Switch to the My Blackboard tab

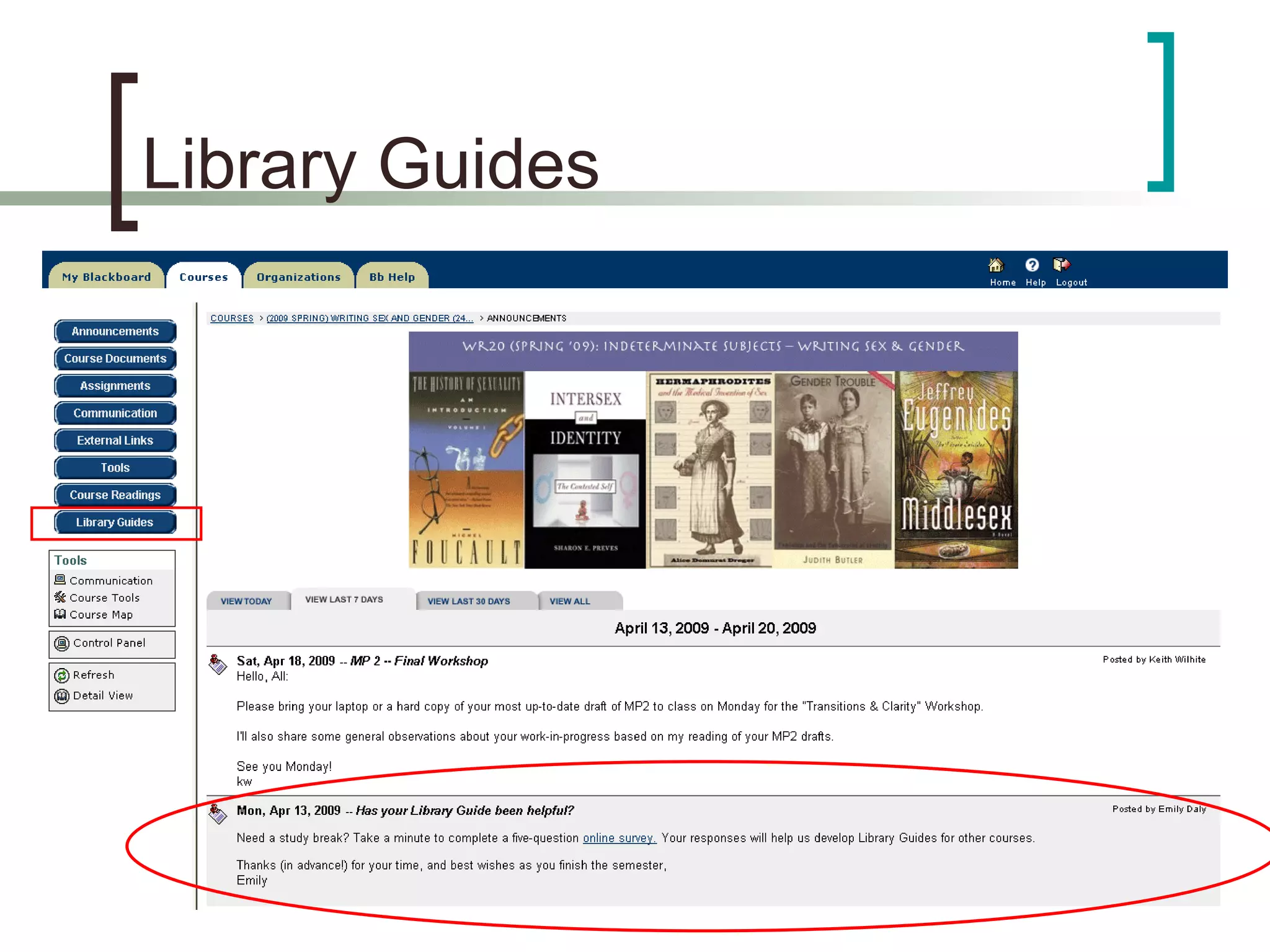(107, 276)
